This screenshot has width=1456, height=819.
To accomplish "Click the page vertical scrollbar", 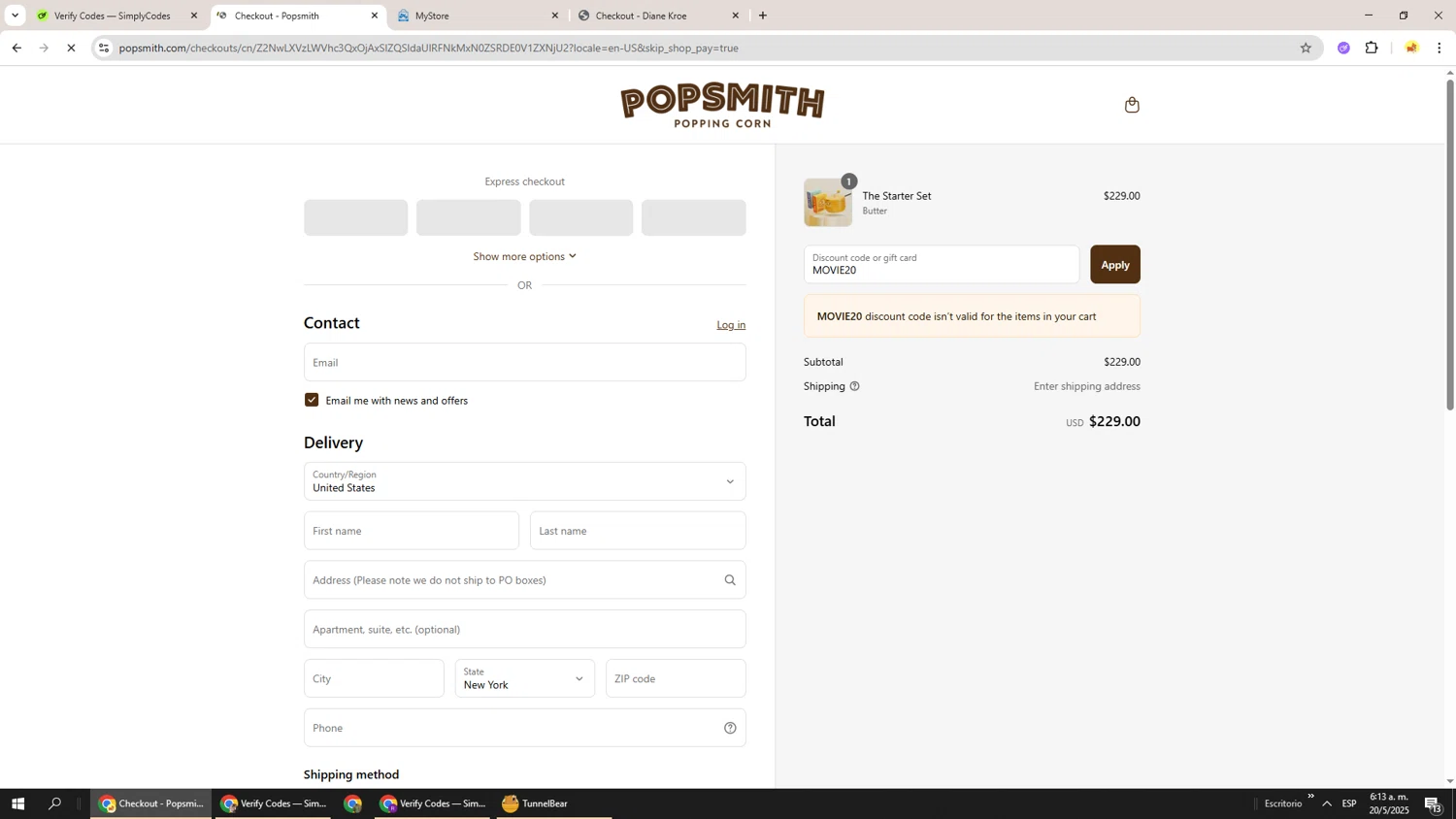I will 1450,243.
